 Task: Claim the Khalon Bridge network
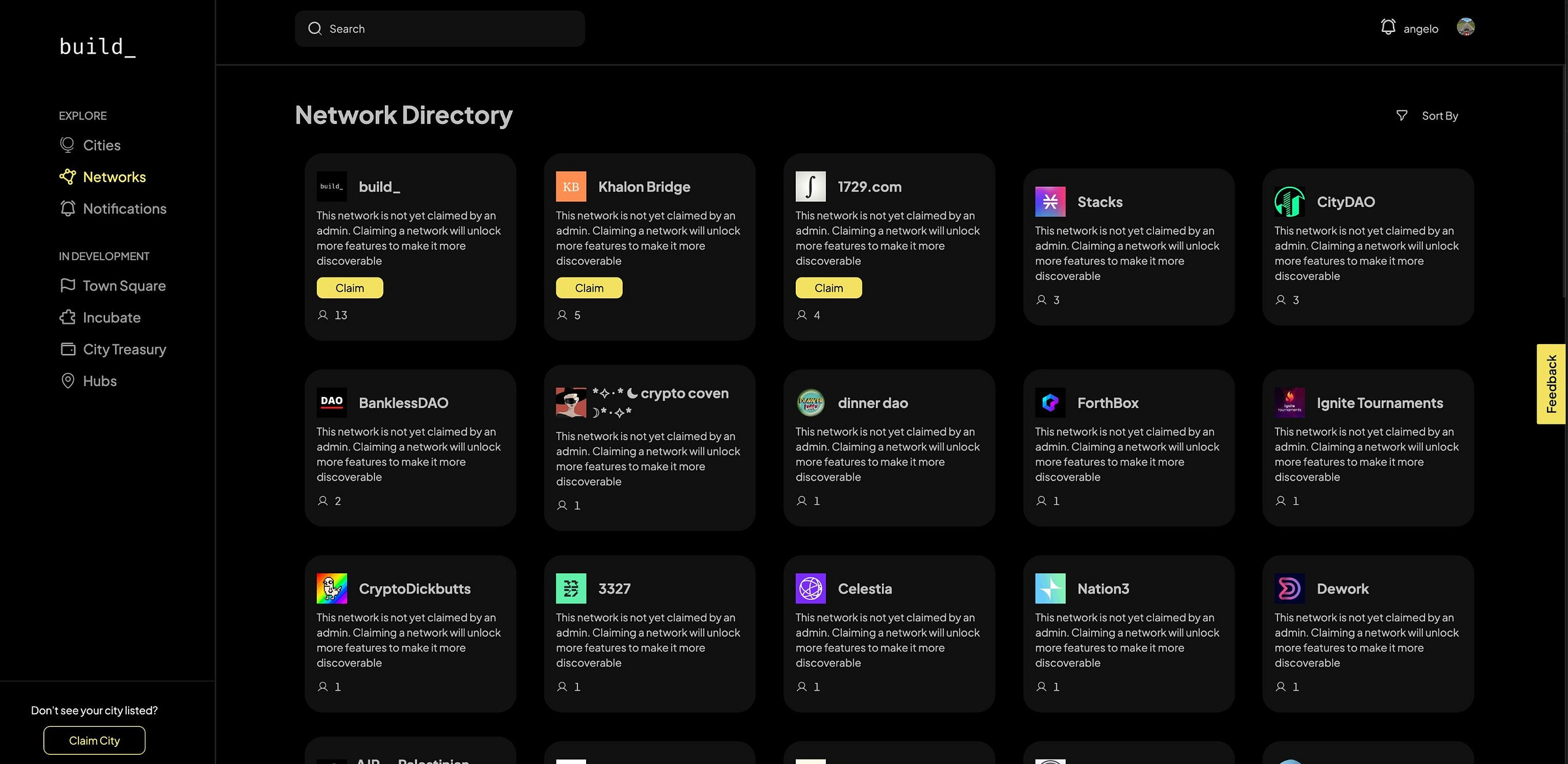(x=589, y=288)
